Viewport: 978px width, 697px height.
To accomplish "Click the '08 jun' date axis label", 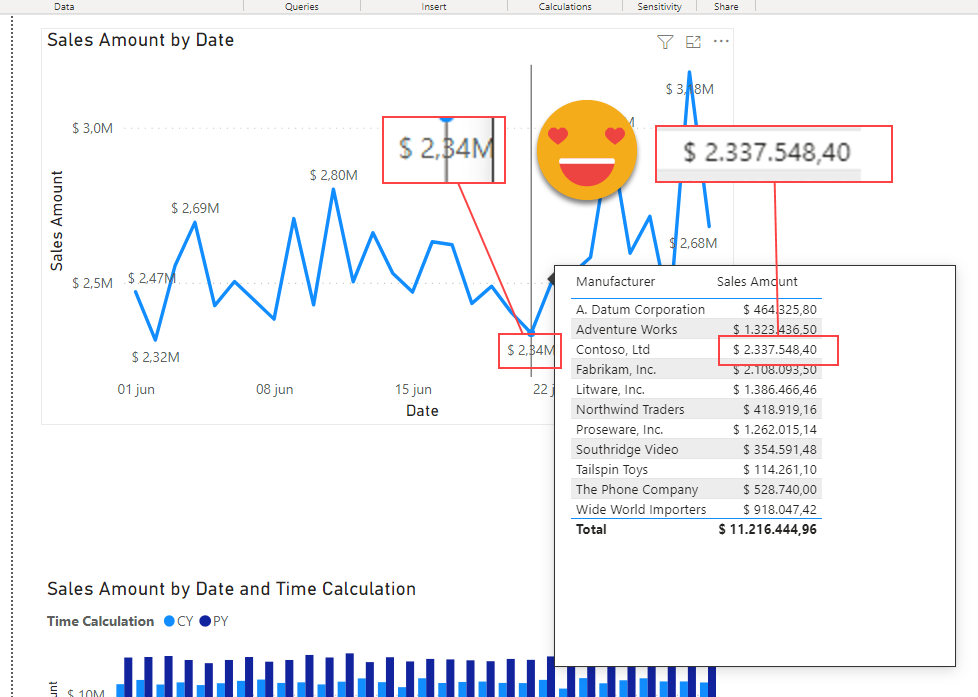I will [274, 390].
